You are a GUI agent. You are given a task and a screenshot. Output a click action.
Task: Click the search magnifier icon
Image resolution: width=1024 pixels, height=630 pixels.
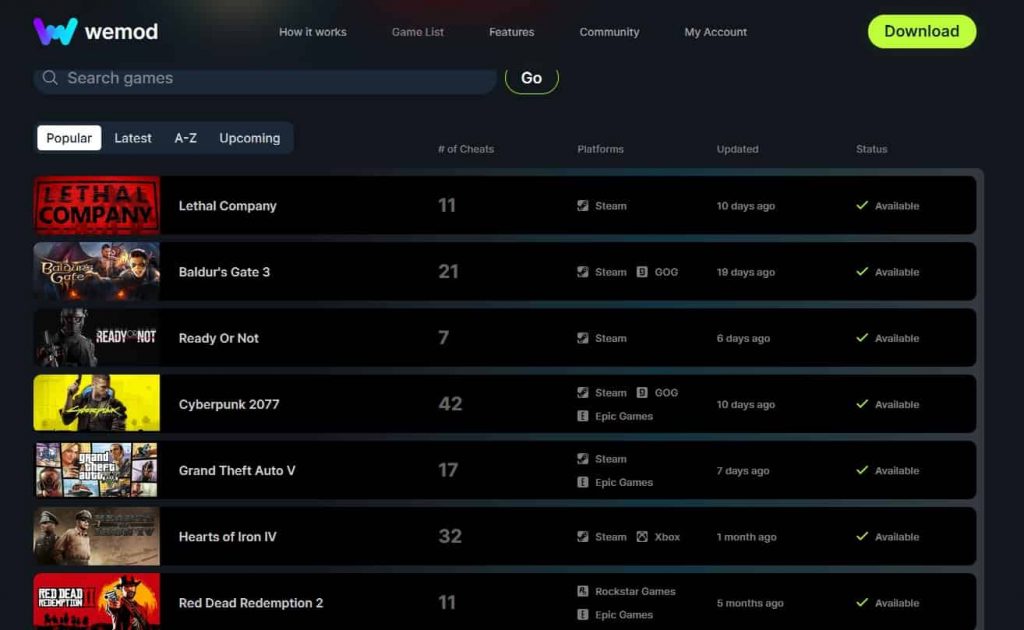pos(50,78)
